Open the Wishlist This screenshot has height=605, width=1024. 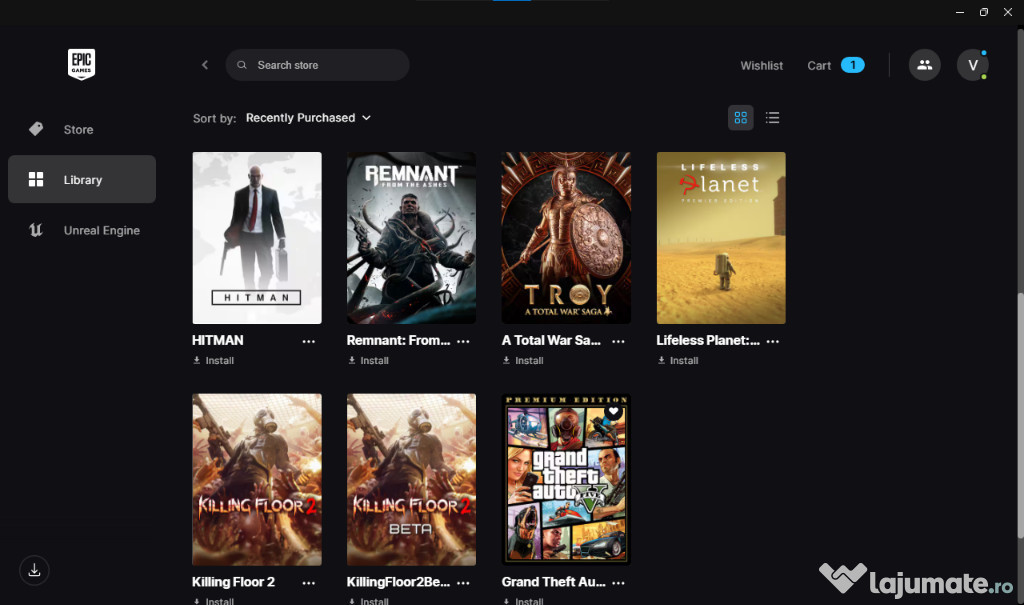761,65
